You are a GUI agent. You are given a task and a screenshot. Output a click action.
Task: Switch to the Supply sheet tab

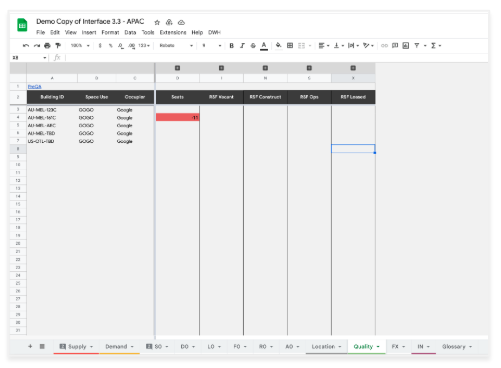(x=76, y=347)
